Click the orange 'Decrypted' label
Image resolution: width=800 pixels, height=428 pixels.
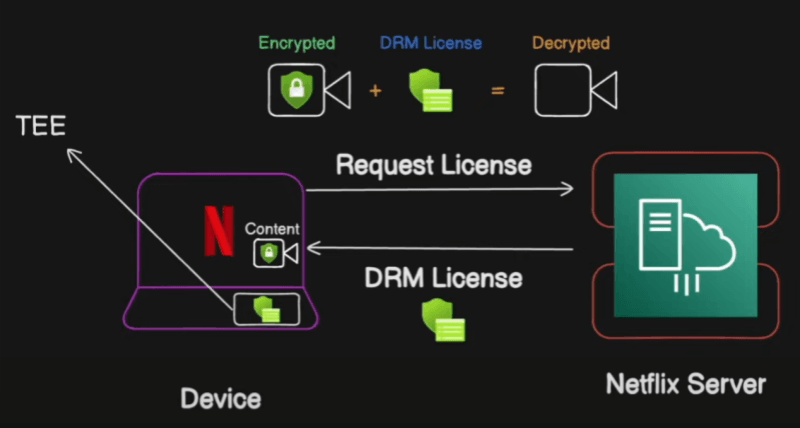[571, 43]
